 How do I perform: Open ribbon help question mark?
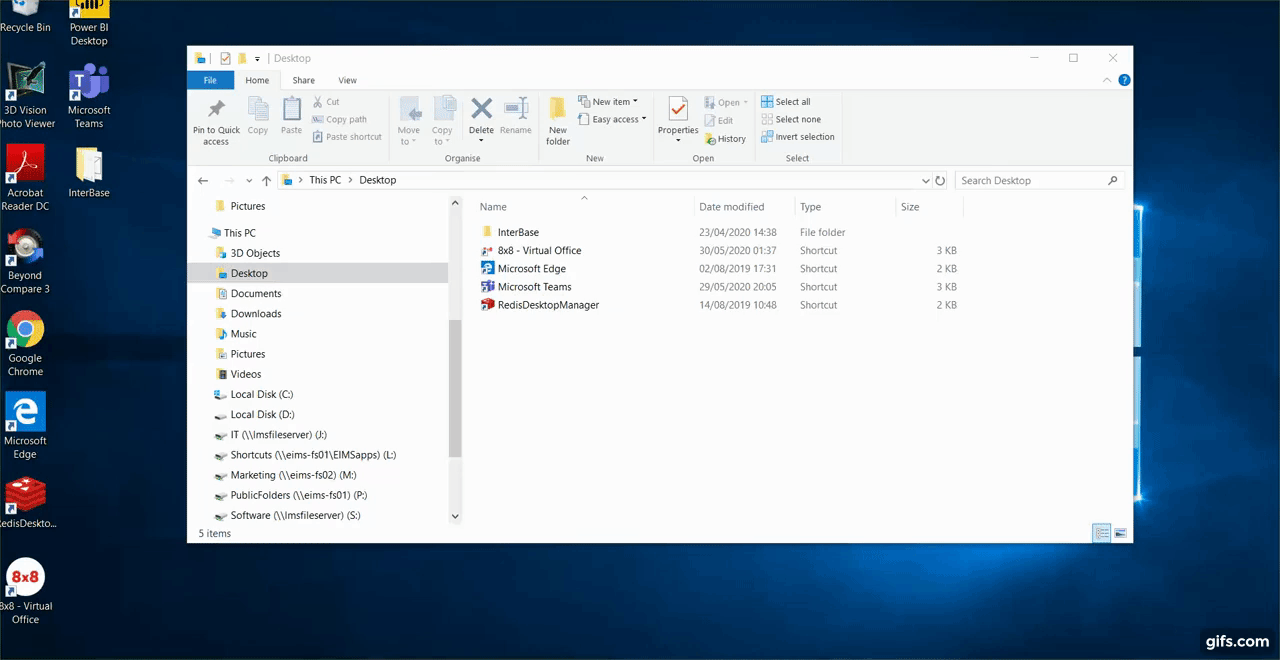coord(1126,80)
